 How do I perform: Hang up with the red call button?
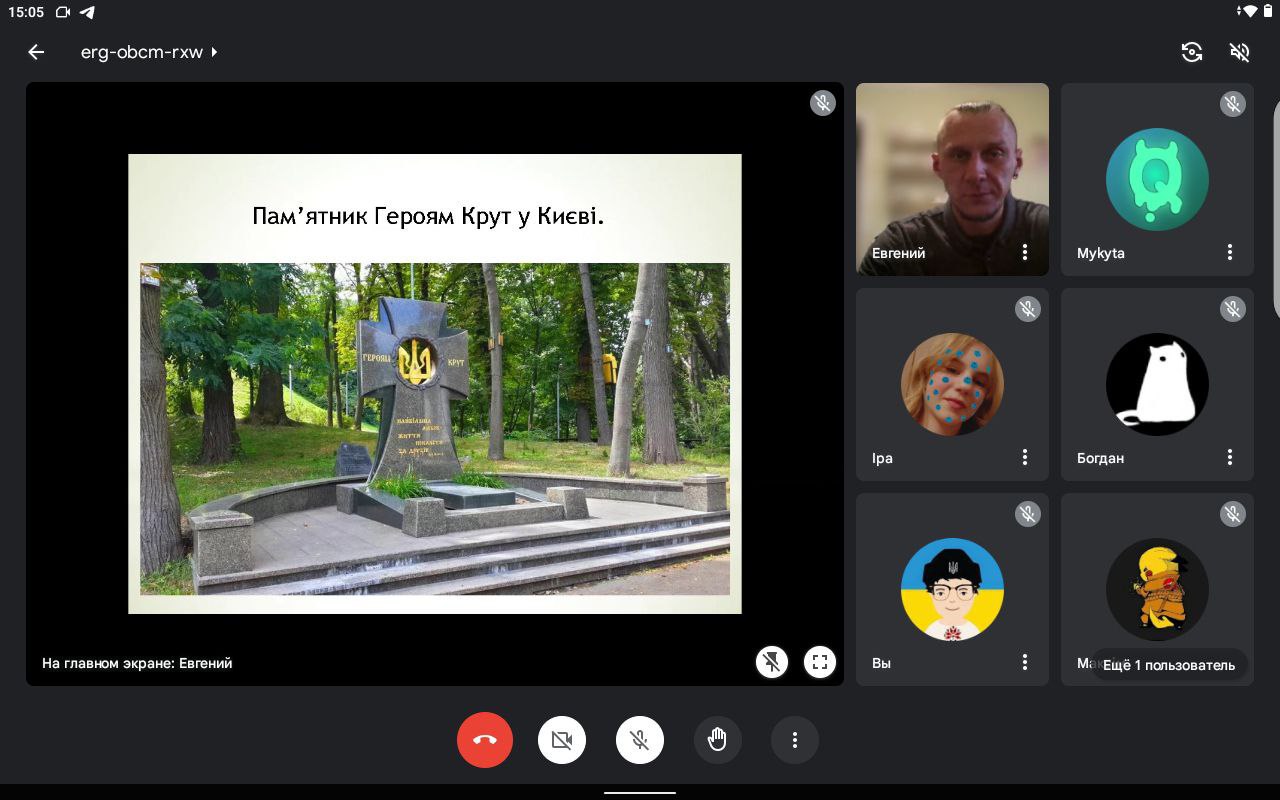(x=485, y=740)
